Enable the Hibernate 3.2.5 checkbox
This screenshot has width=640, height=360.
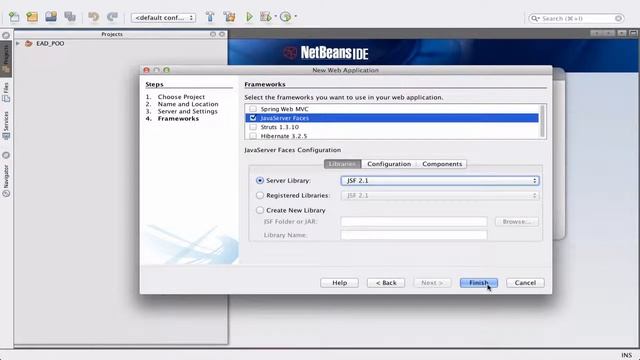coord(253,136)
